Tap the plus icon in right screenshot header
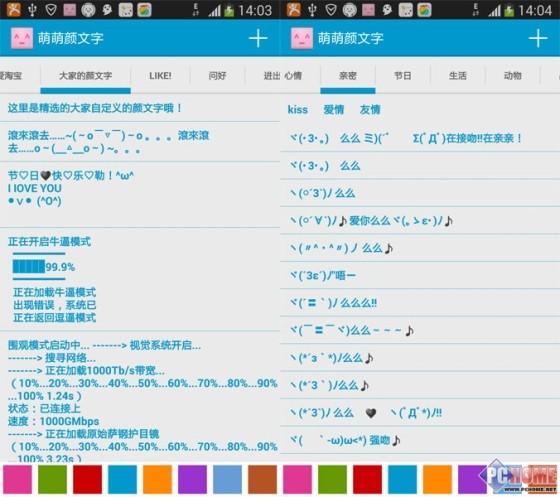560x497 pixels. [x=538, y=38]
